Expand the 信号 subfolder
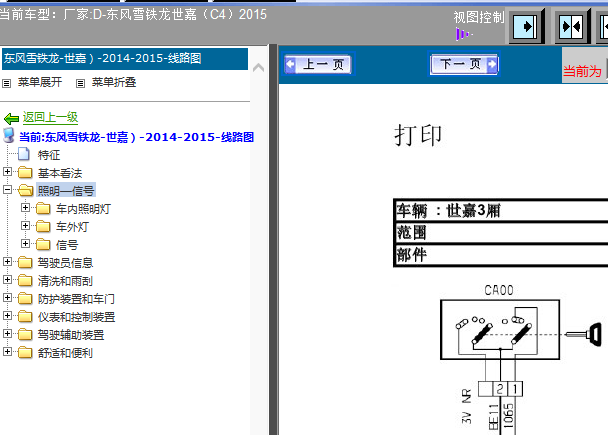 coord(25,244)
